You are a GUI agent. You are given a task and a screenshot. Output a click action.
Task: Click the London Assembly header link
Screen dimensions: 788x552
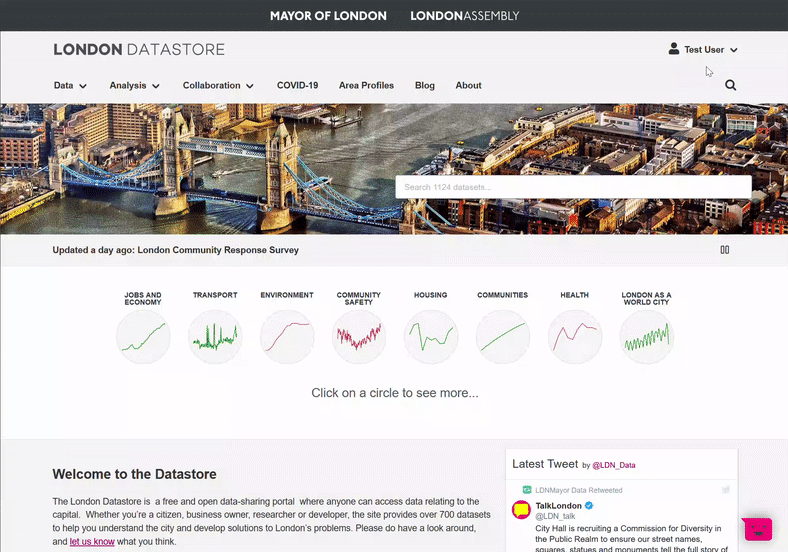click(x=464, y=16)
